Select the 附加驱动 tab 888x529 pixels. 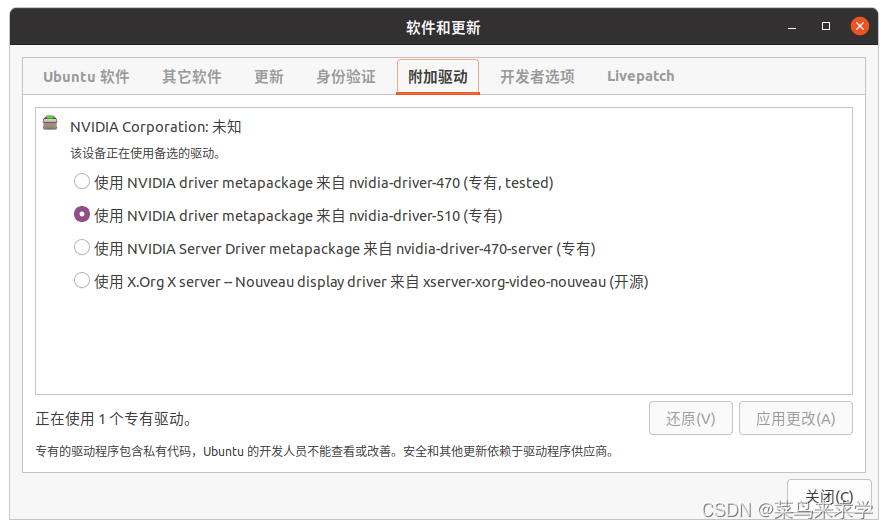(438, 76)
